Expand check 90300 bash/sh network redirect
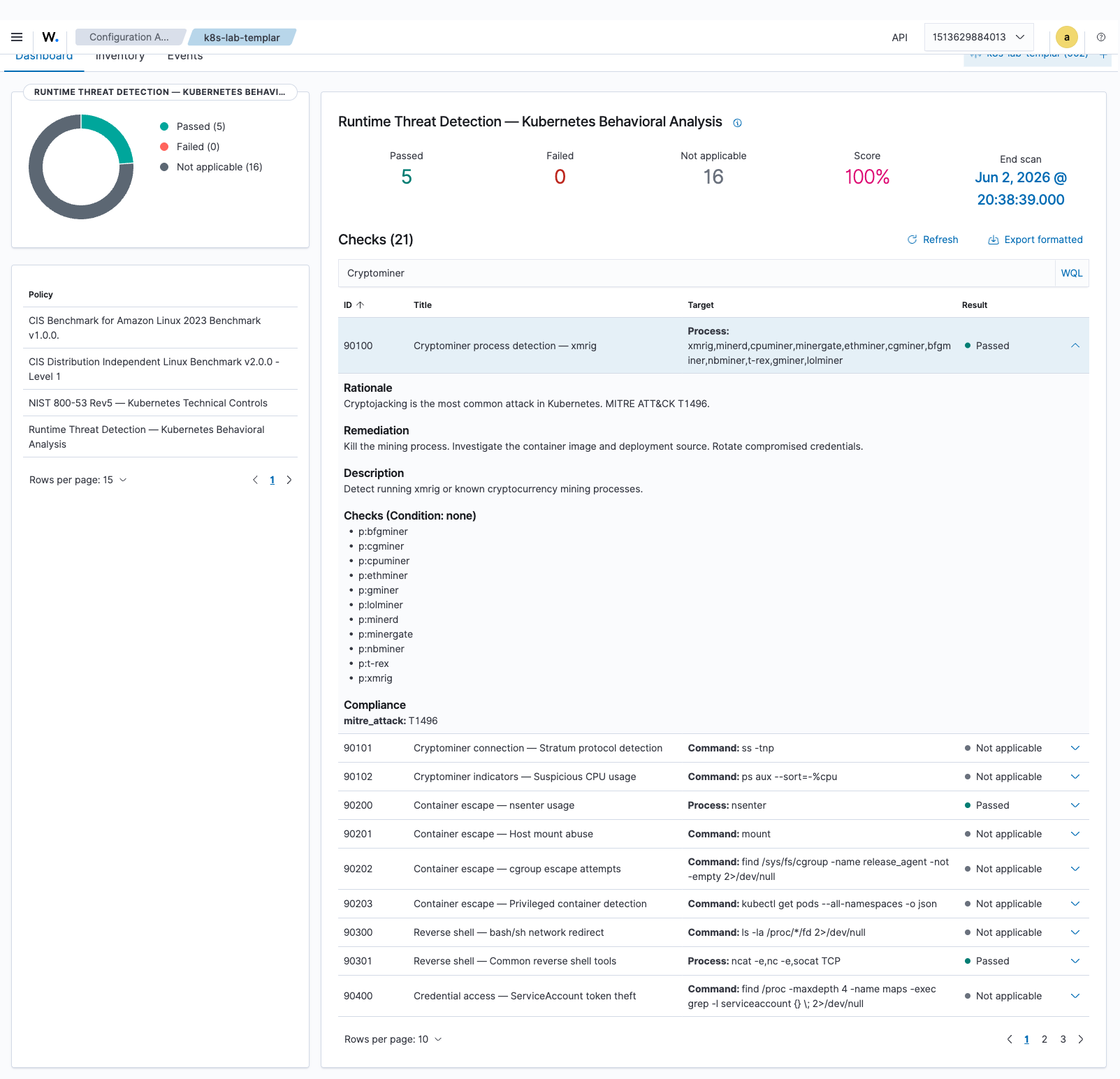The width and height of the screenshot is (1120, 1079). pyautogui.click(x=1075, y=932)
